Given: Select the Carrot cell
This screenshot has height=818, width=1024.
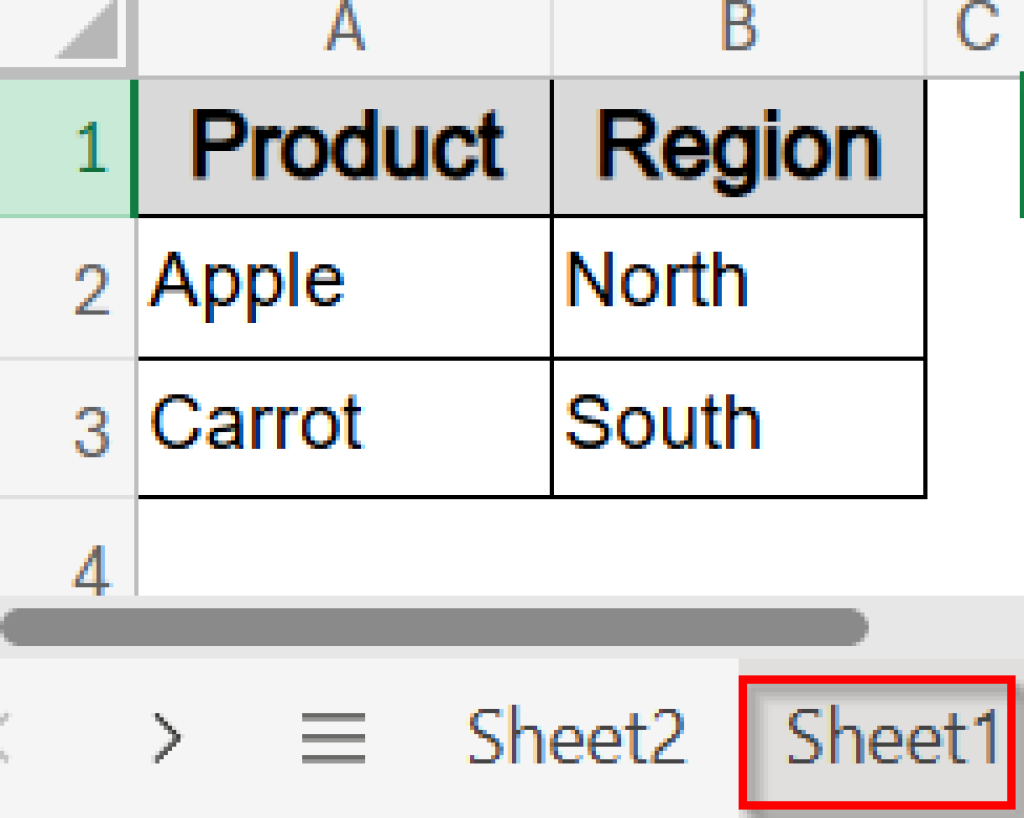Looking at the screenshot, I should (x=343, y=425).
